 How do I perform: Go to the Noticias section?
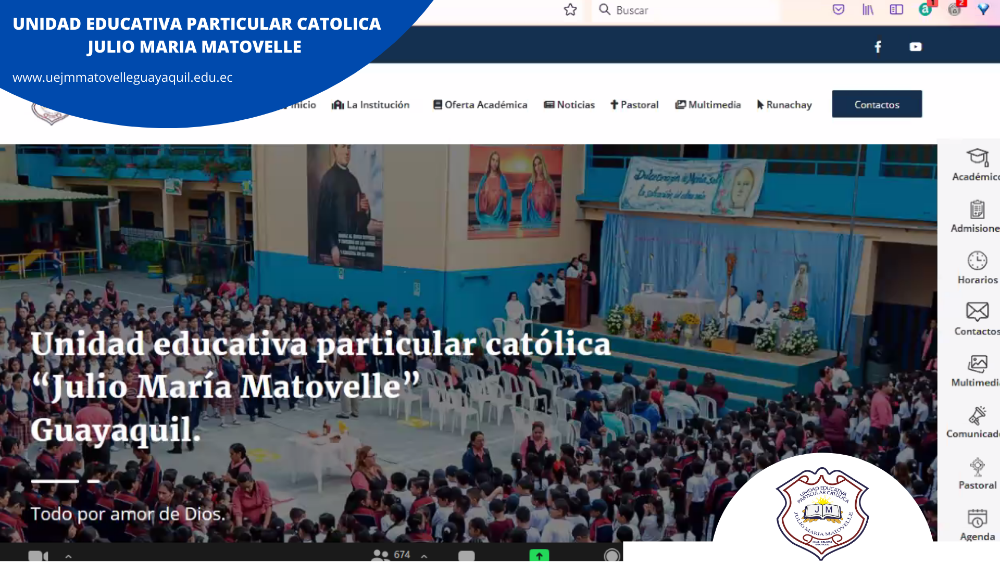pyautogui.click(x=570, y=105)
